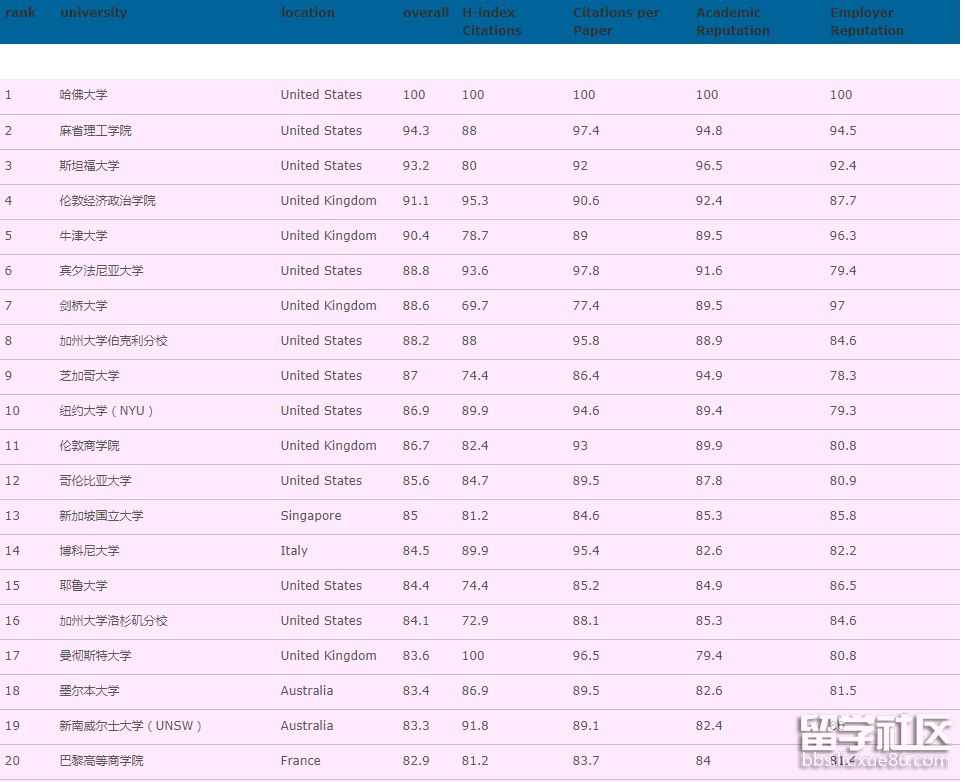Select 麻省理工学院 in the university column
965x782 pixels.
click(x=95, y=131)
